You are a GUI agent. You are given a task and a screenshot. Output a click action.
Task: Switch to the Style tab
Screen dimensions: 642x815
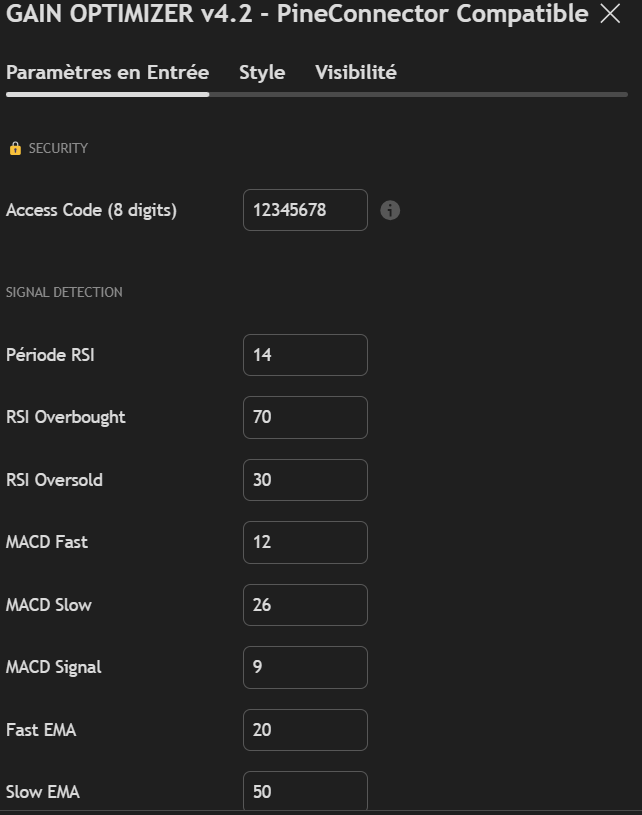coord(261,72)
